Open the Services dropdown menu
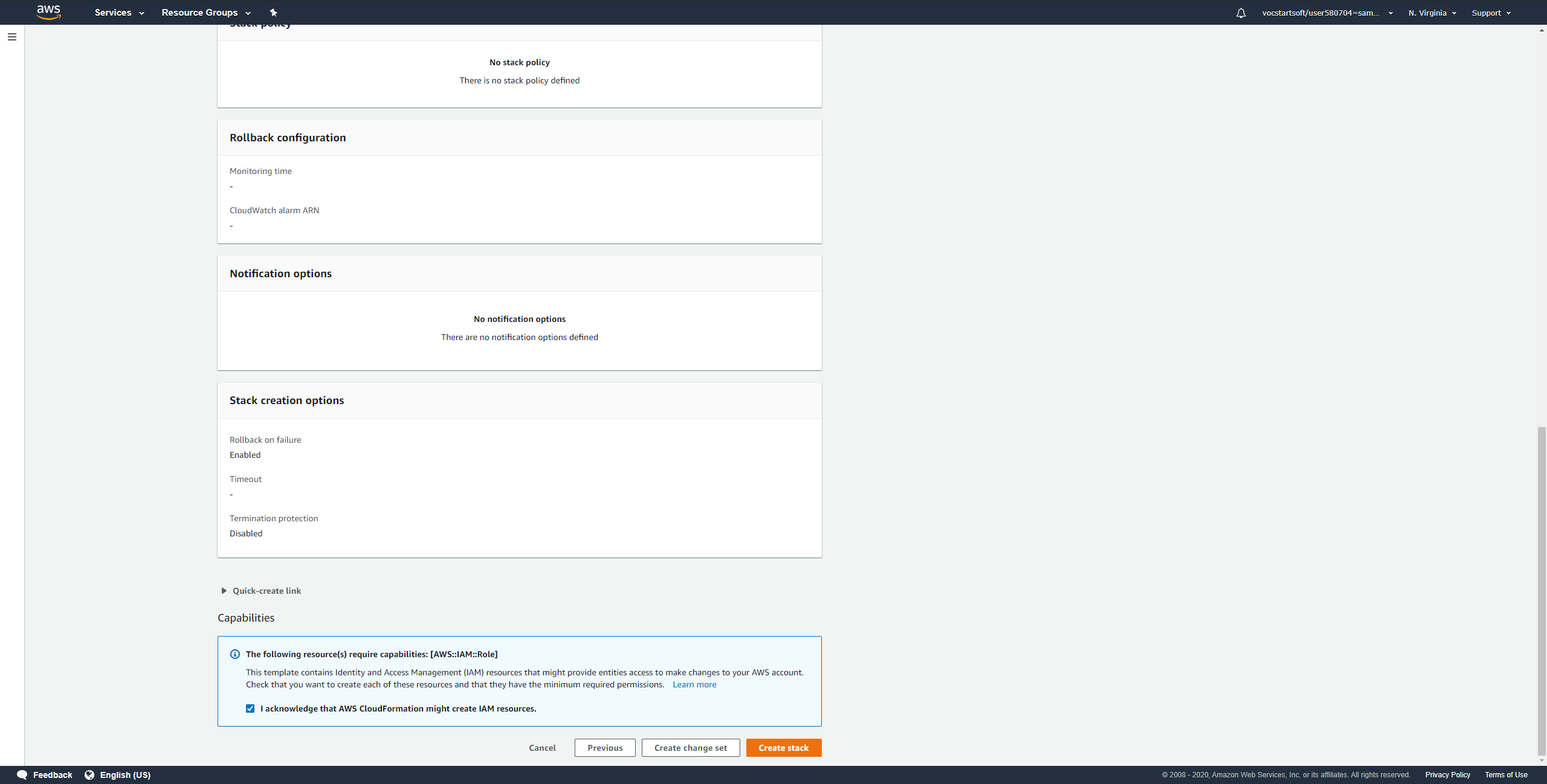This screenshot has height=784, width=1547. 119,12
